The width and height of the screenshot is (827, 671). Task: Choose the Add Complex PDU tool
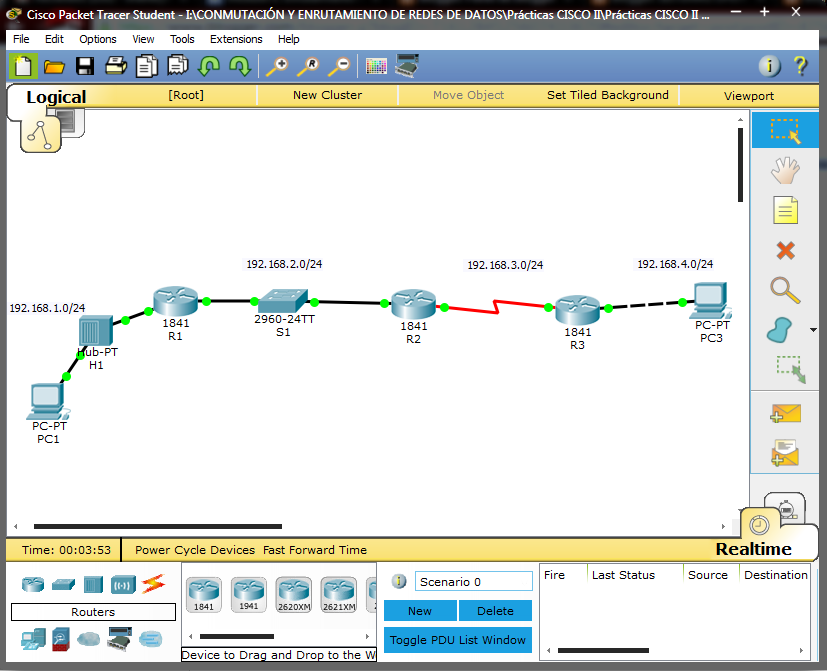coord(785,453)
